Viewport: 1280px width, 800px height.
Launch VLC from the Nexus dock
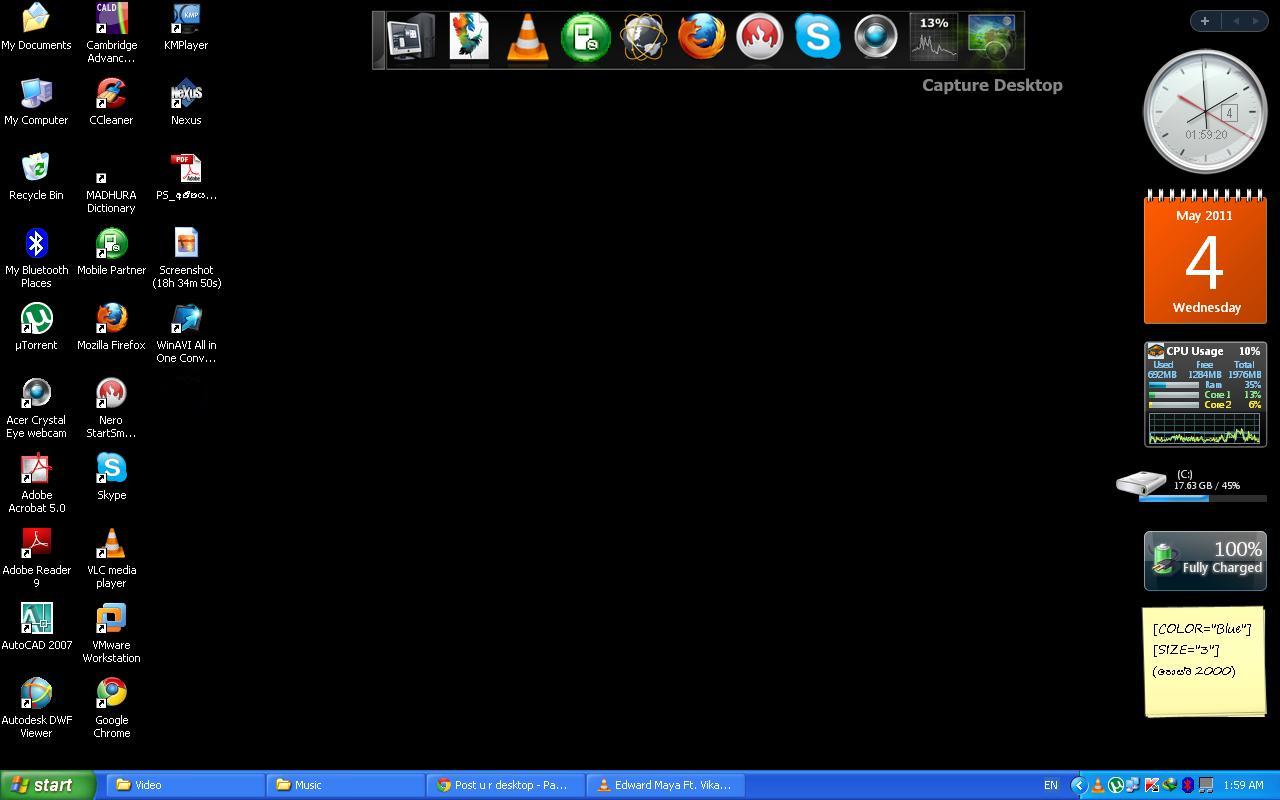point(527,37)
